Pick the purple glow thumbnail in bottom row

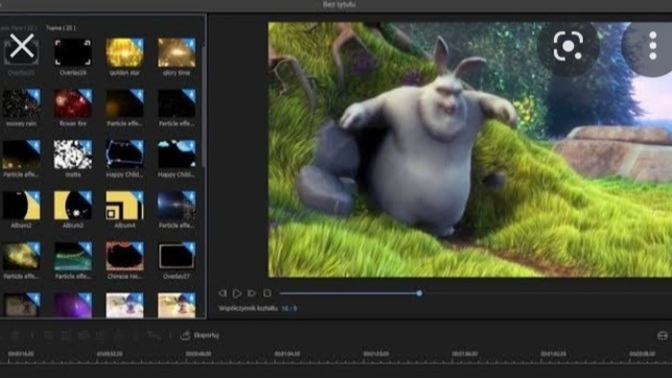tap(73, 306)
